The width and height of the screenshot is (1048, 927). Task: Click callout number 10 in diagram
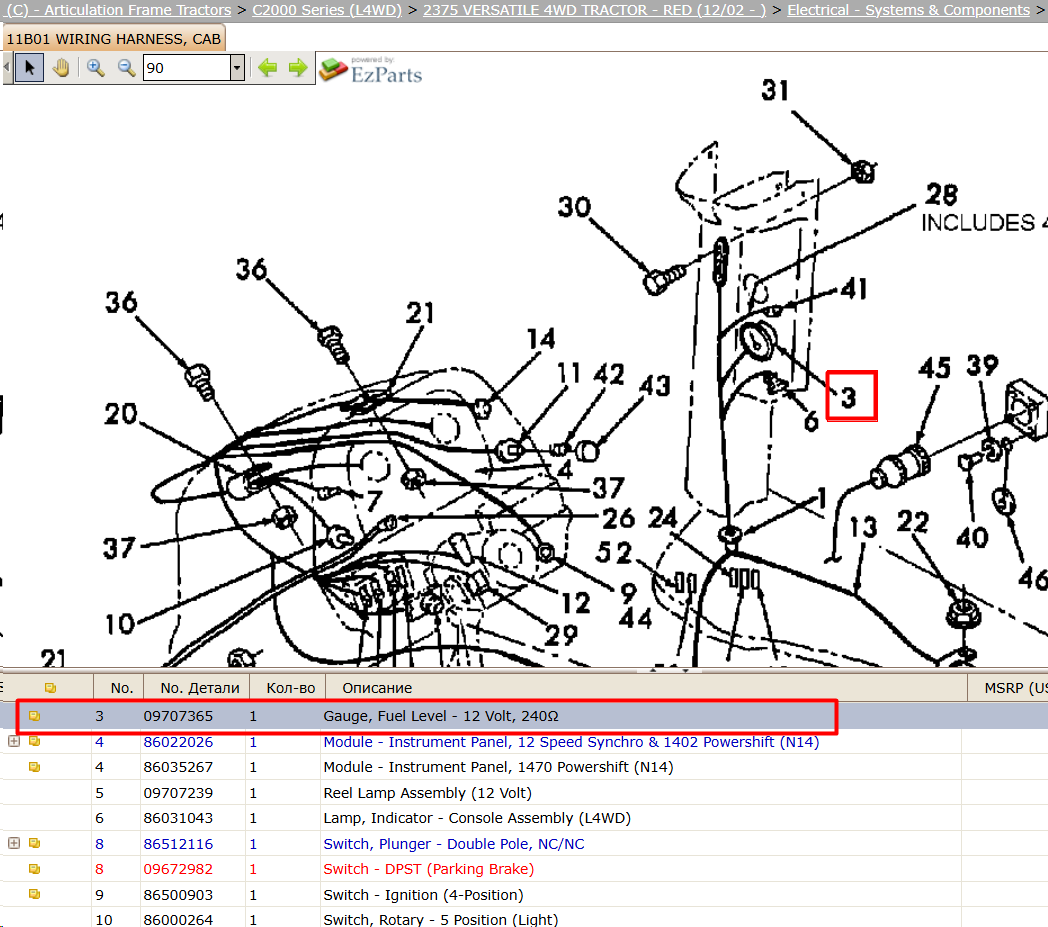(x=120, y=624)
